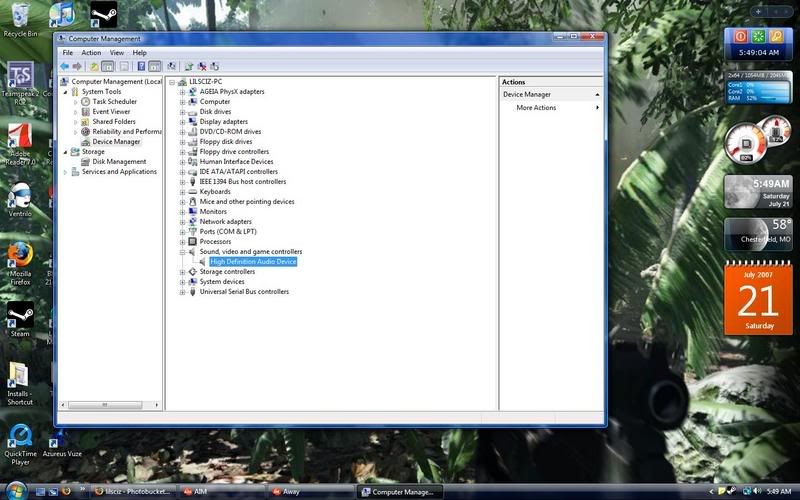
Task: Click the Update Driver Software toolbar icon
Action: pyautogui.click(x=189, y=66)
